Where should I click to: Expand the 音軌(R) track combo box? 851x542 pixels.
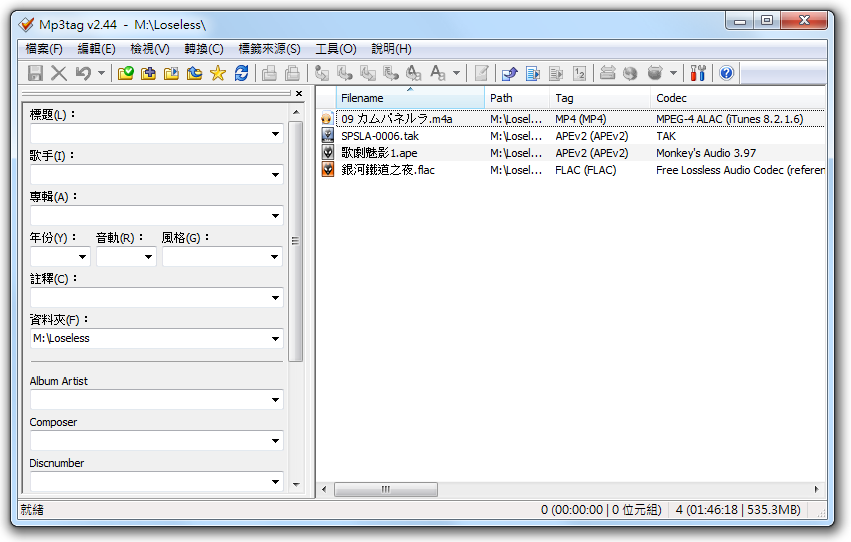[x=148, y=257]
